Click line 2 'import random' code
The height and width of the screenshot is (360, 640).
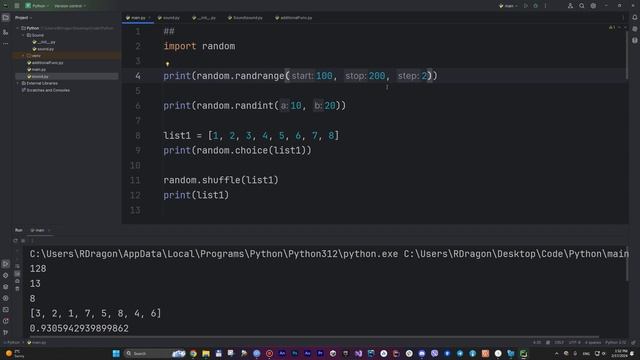[x=199, y=46]
